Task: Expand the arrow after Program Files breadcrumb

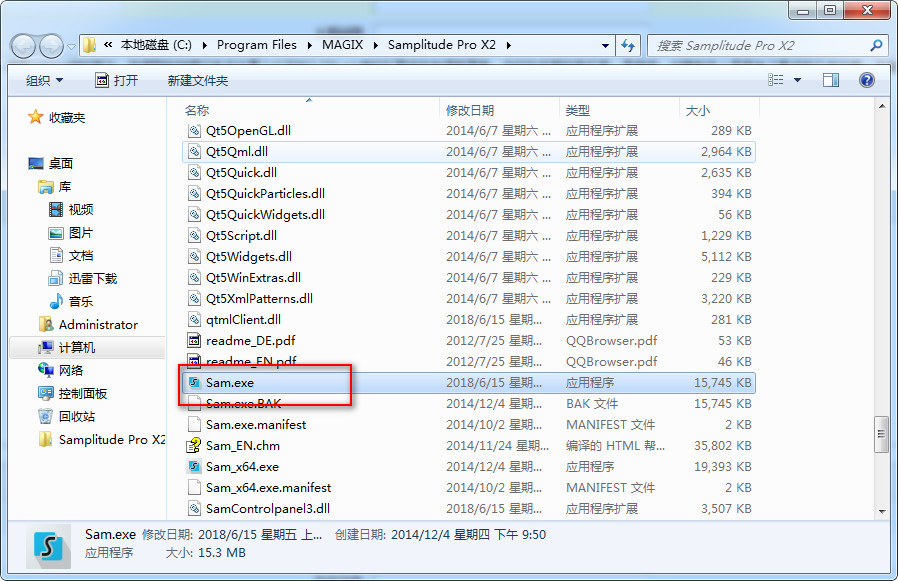Action: [x=309, y=45]
